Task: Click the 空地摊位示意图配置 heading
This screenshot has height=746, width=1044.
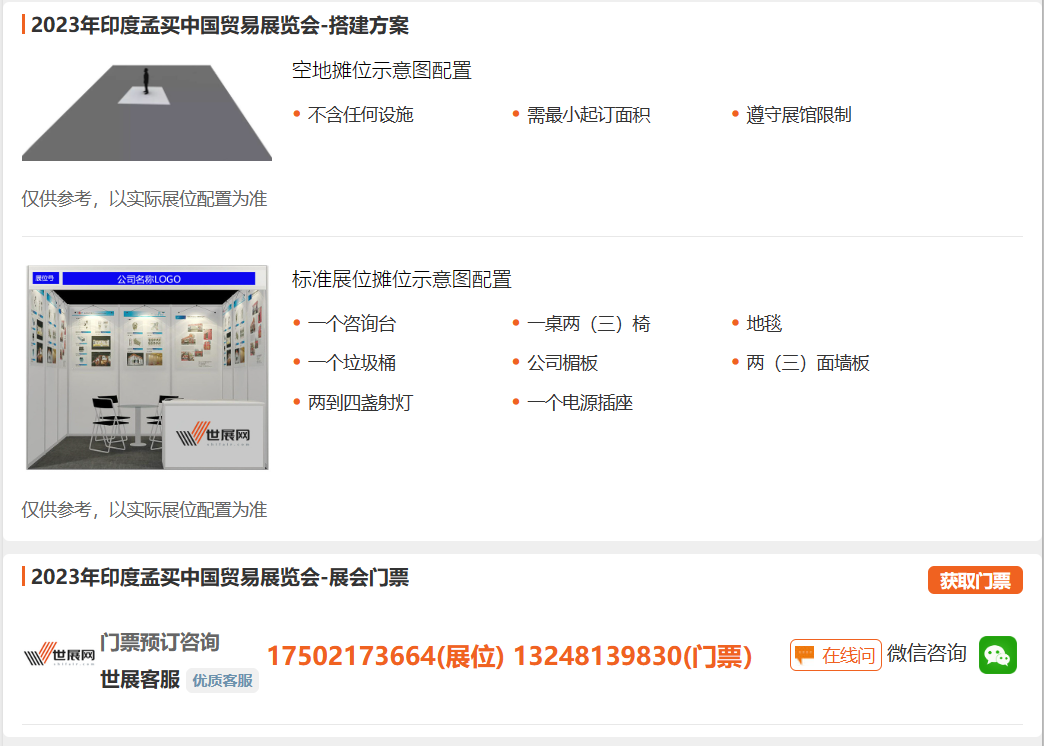Action: coord(382,71)
